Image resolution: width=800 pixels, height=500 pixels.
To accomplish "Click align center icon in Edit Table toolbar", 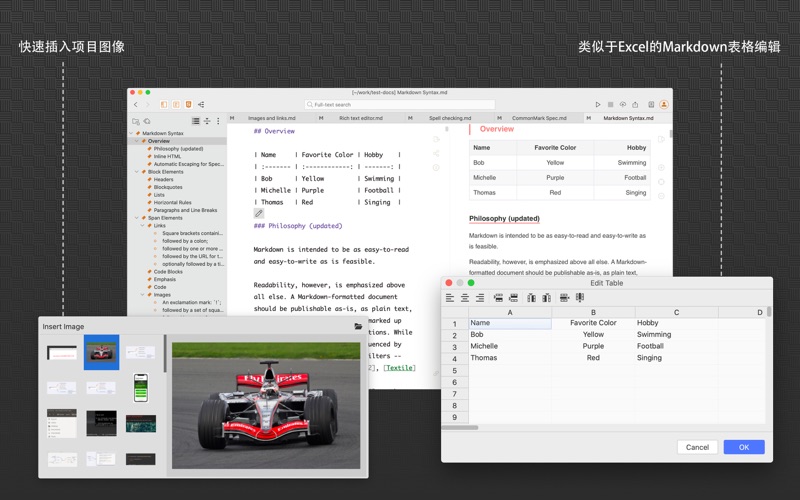I will pos(465,298).
